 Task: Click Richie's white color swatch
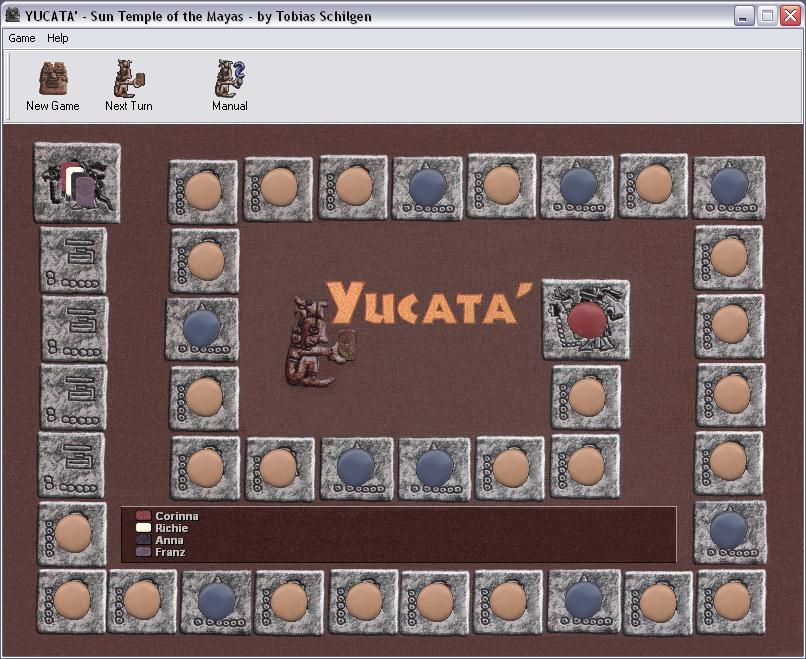coord(143,528)
